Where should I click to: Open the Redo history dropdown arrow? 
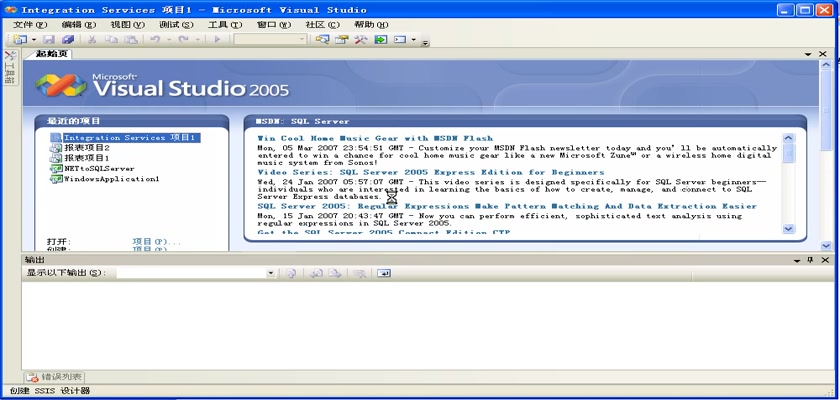tap(197, 40)
